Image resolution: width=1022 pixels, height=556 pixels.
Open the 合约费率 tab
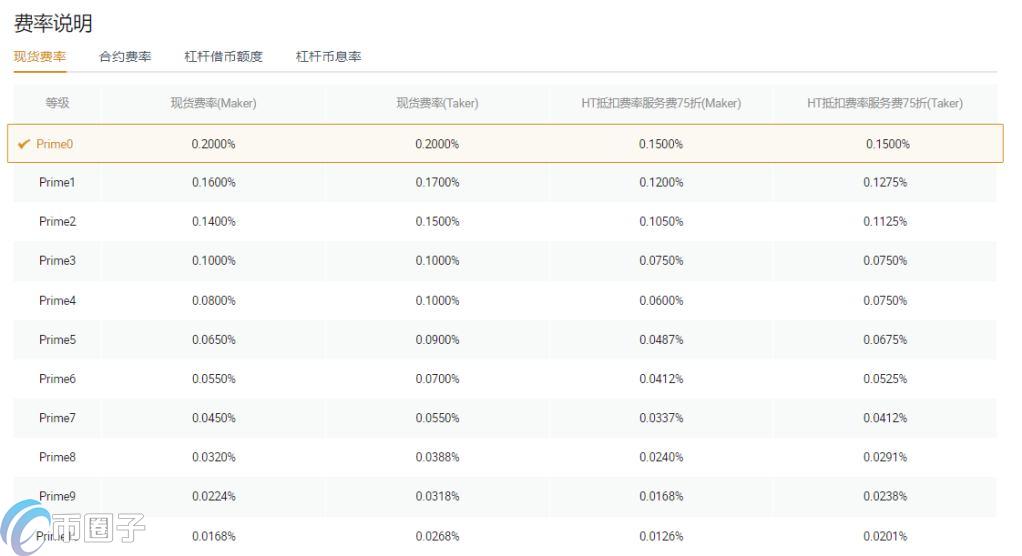point(125,57)
